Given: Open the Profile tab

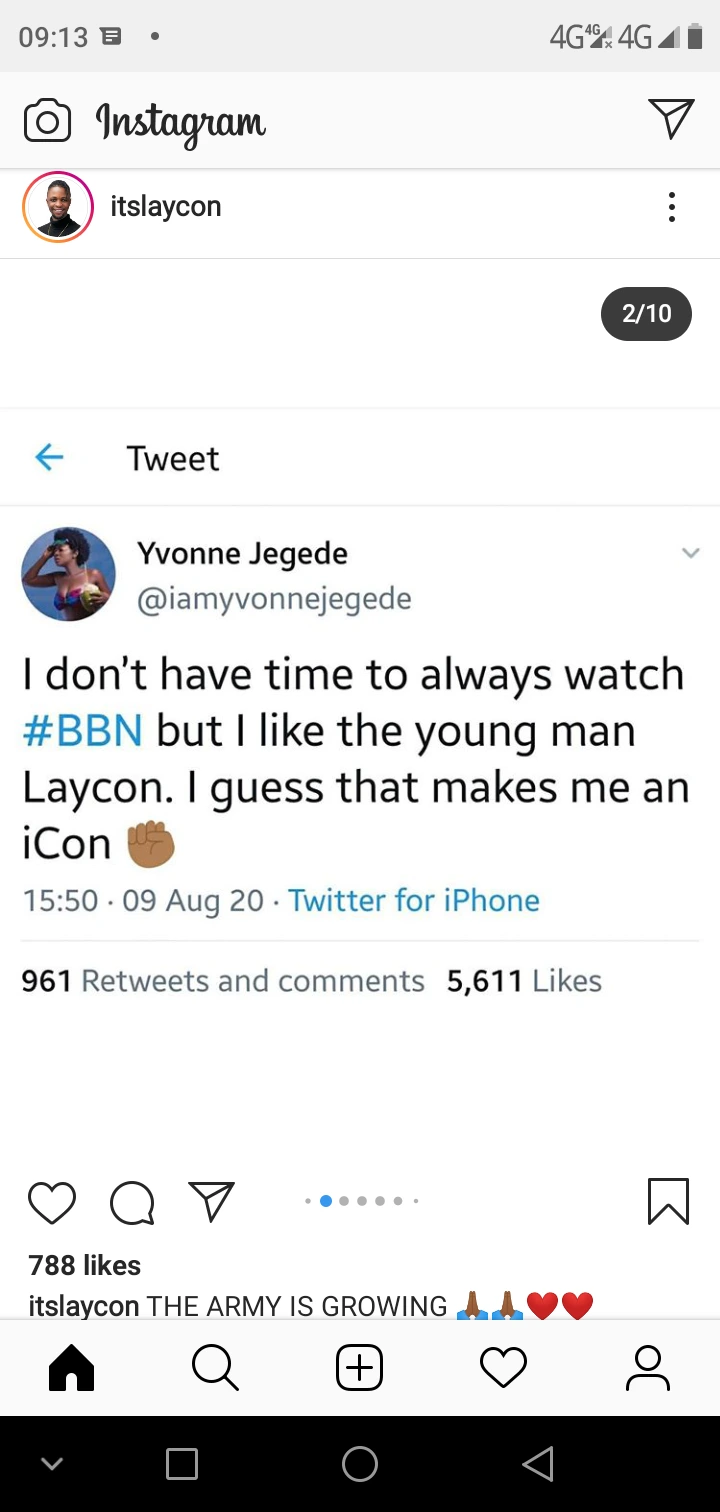Looking at the screenshot, I should pyautogui.click(x=647, y=1367).
